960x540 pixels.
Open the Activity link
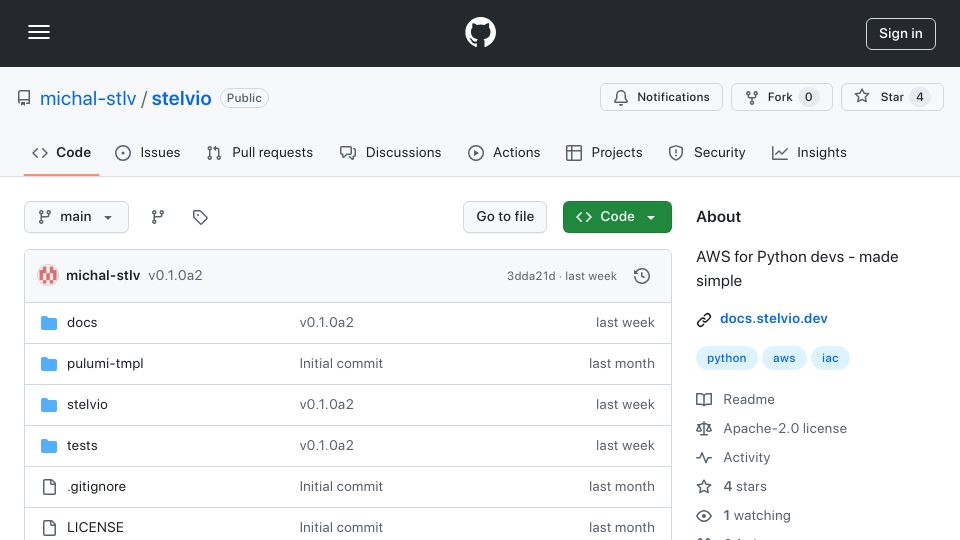pyautogui.click(x=746, y=457)
